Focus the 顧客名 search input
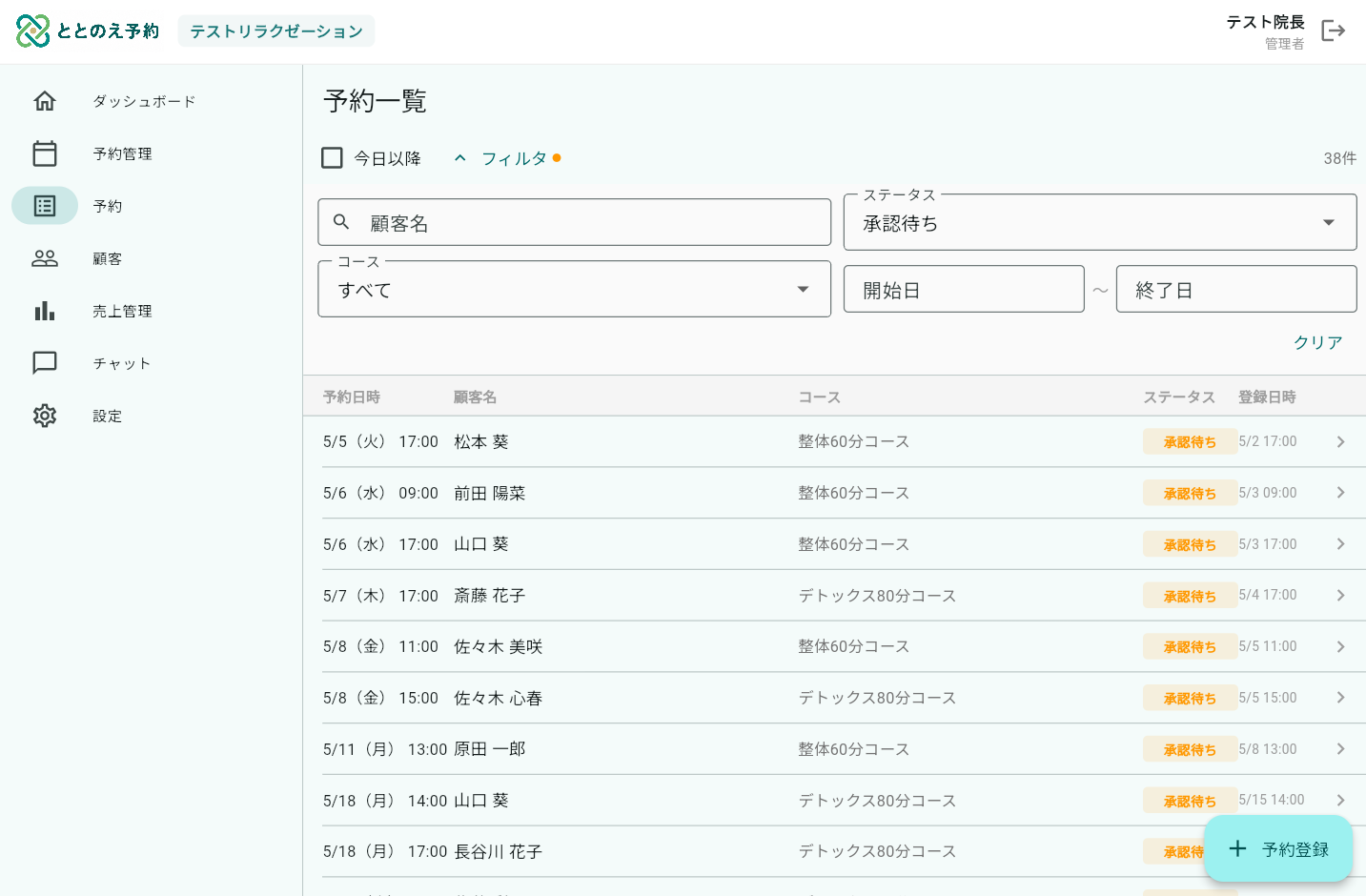Image resolution: width=1366 pixels, height=896 pixels. (x=574, y=222)
